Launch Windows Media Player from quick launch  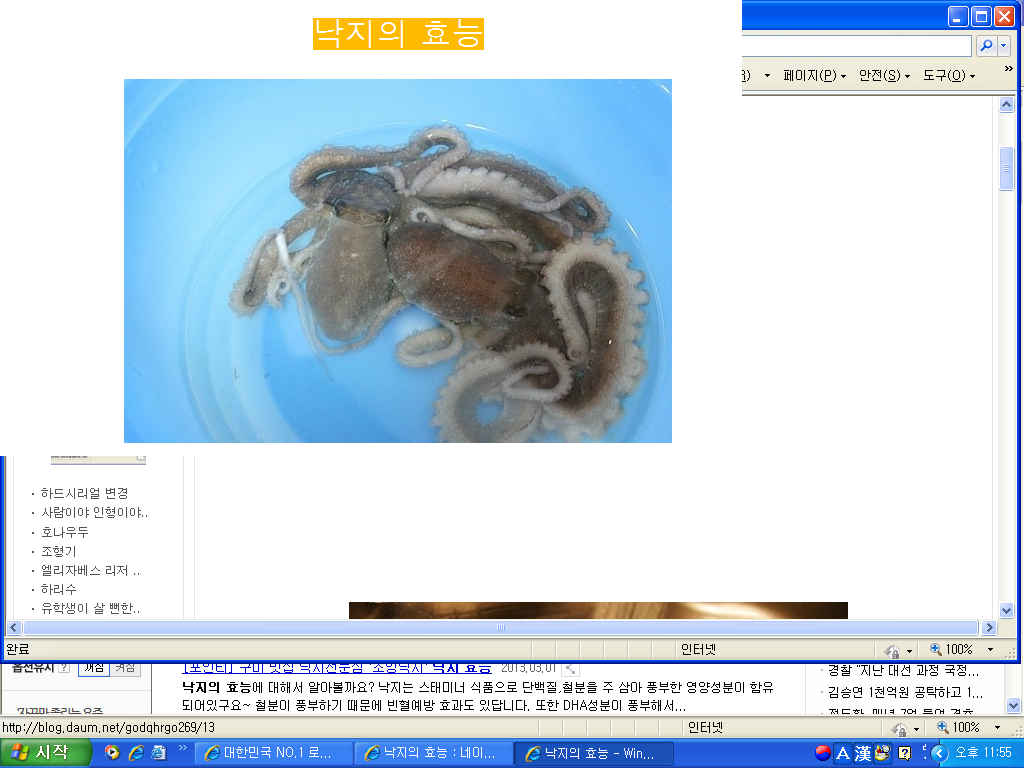pyautogui.click(x=112, y=753)
